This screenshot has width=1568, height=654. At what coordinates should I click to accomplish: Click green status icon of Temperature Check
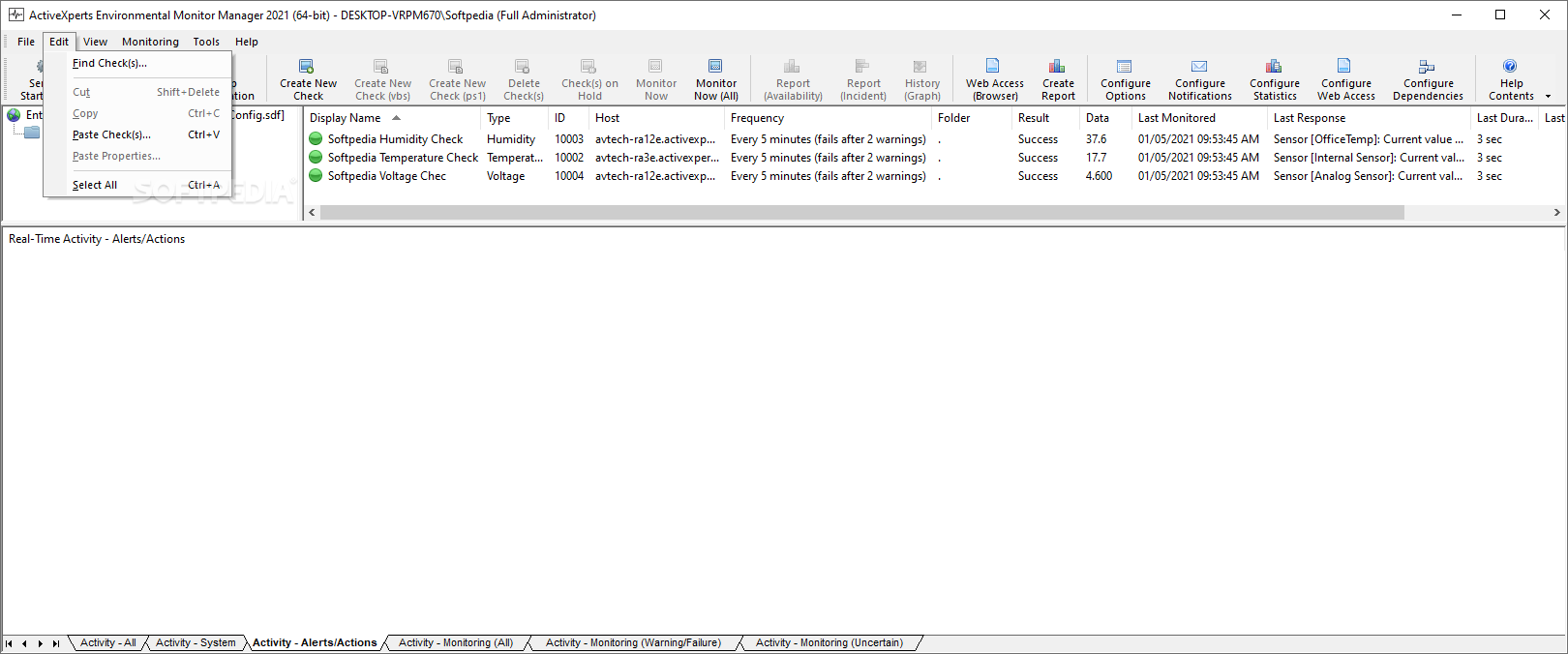316,157
